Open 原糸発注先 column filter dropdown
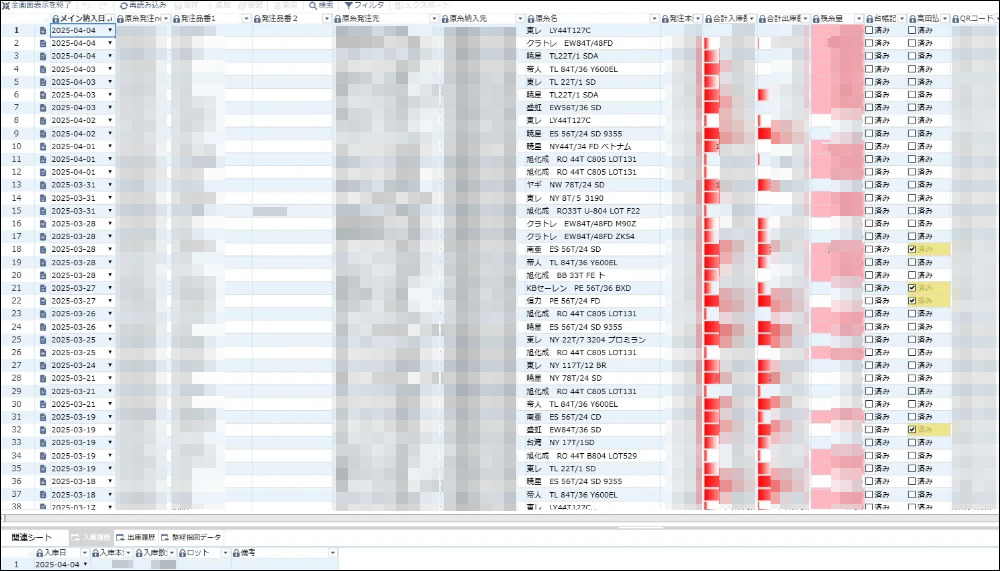Viewport: 1000px width, 571px height. pyautogui.click(x=434, y=19)
